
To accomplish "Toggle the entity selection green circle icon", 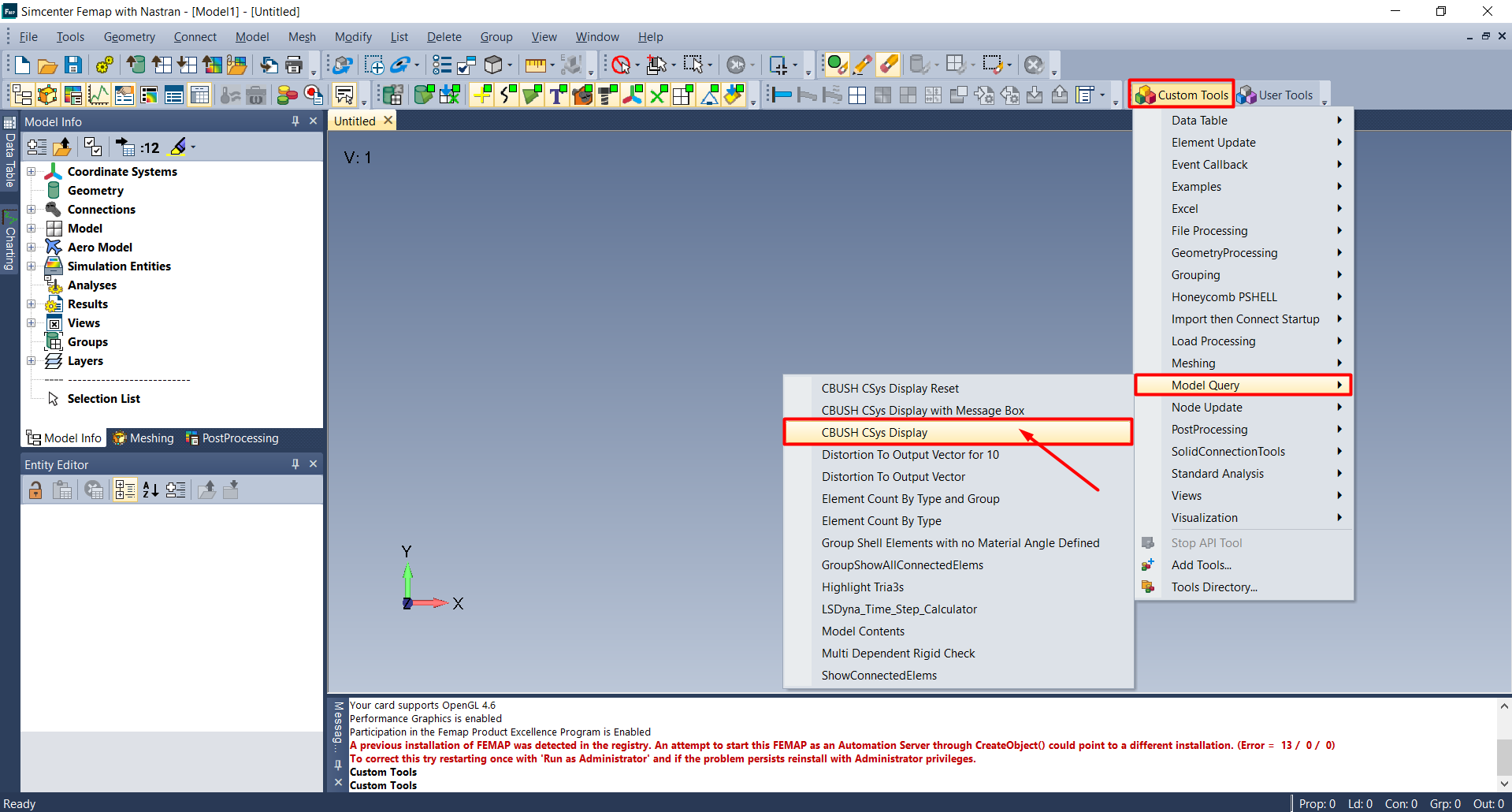I will point(837,65).
